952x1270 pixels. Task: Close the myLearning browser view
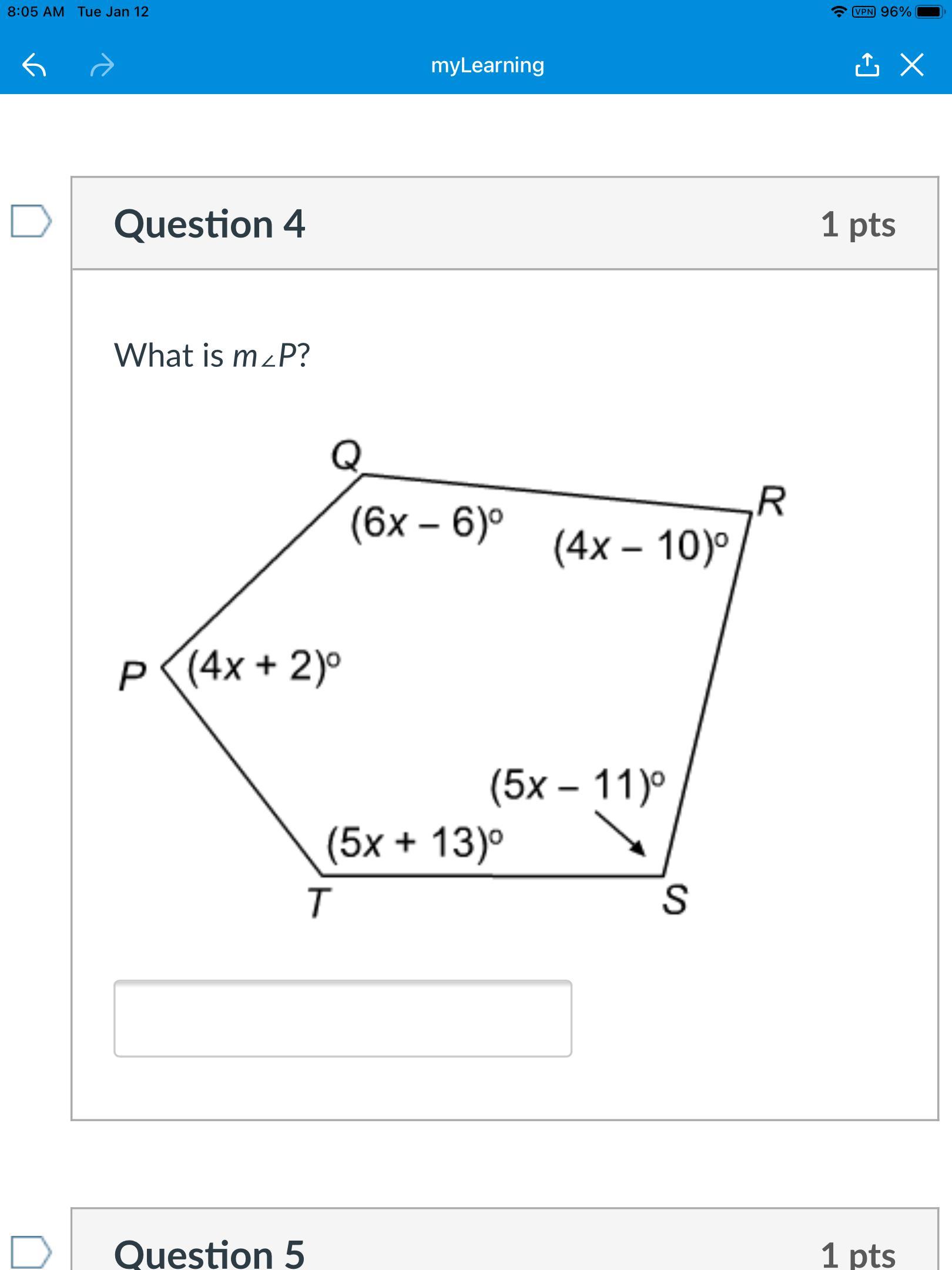point(912,65)
